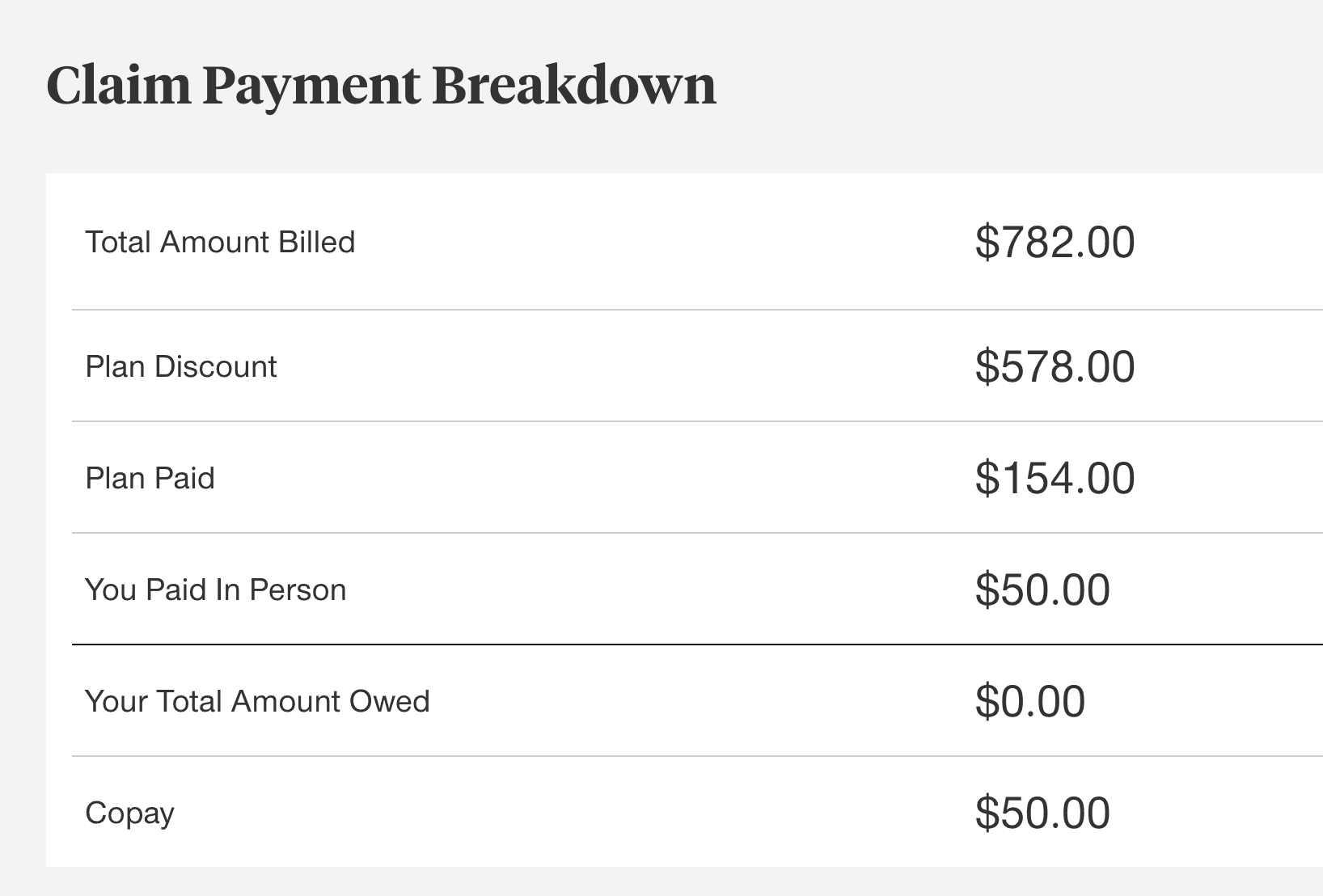Click the $50.00 copay amount
1323x896 pixels.
[1042, 814]
